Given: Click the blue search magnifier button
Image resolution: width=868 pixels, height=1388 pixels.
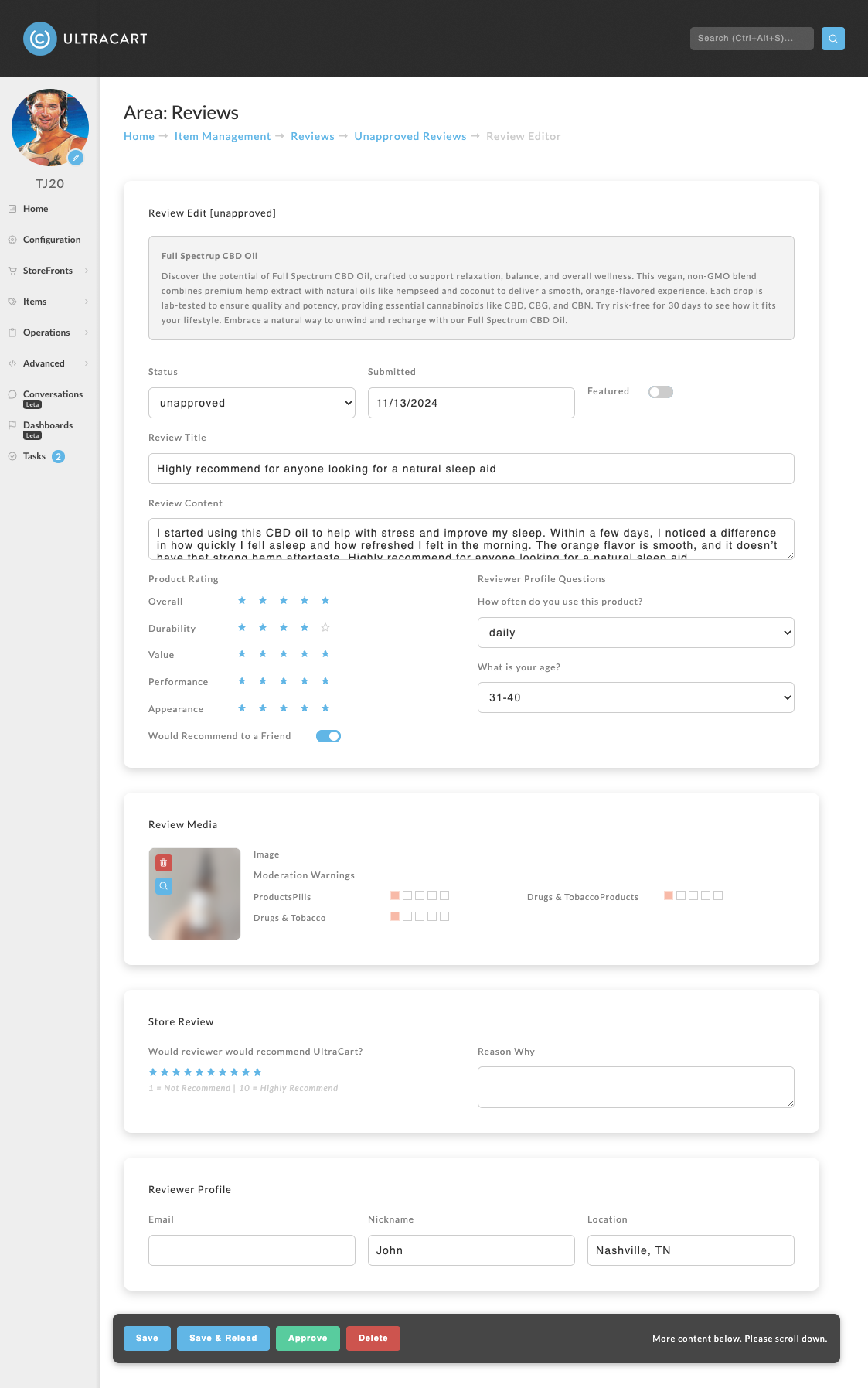Looking at the screenshot, I should 832,39.
